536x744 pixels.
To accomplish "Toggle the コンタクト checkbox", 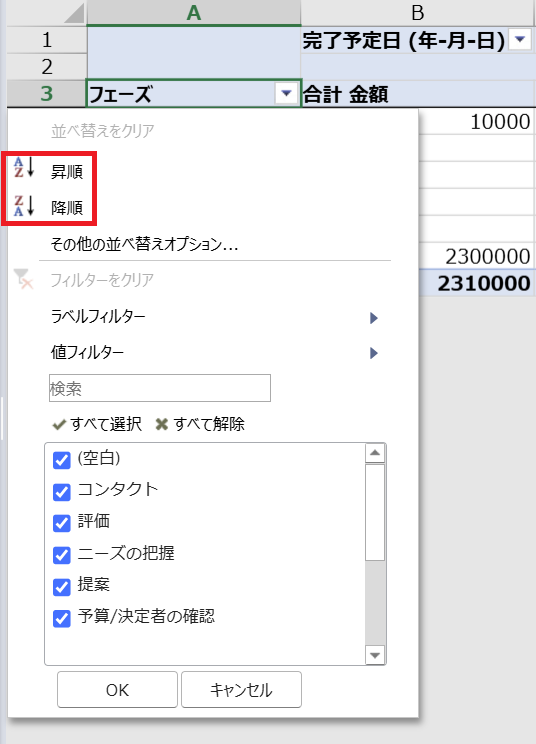I will point(62,492).
